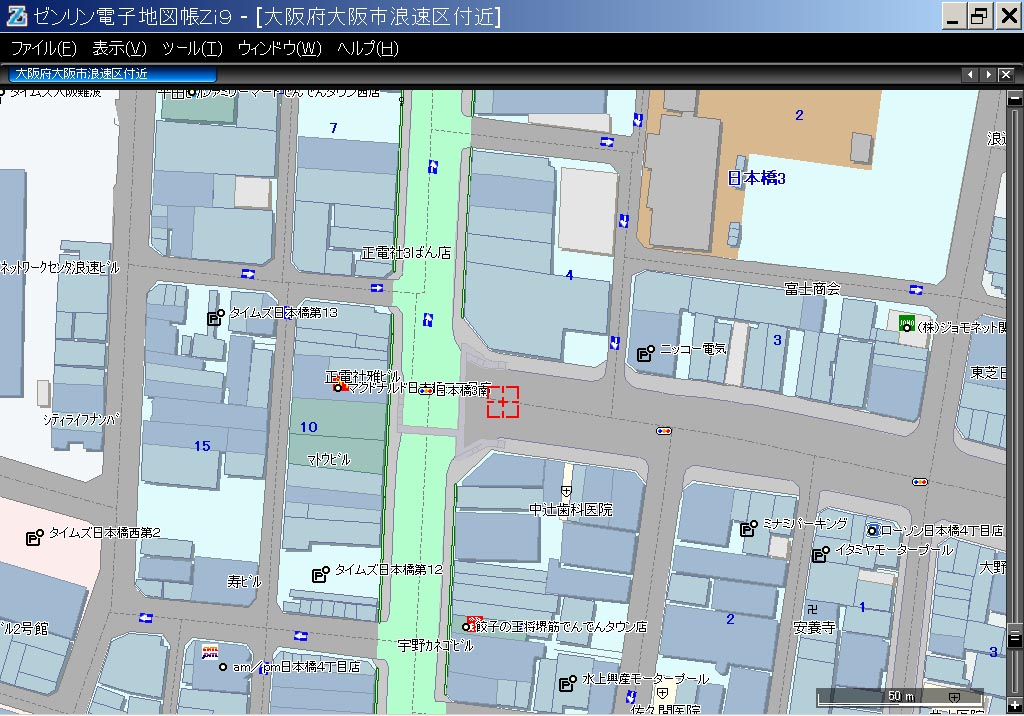Click minus button atop zoom slider

1015,99
